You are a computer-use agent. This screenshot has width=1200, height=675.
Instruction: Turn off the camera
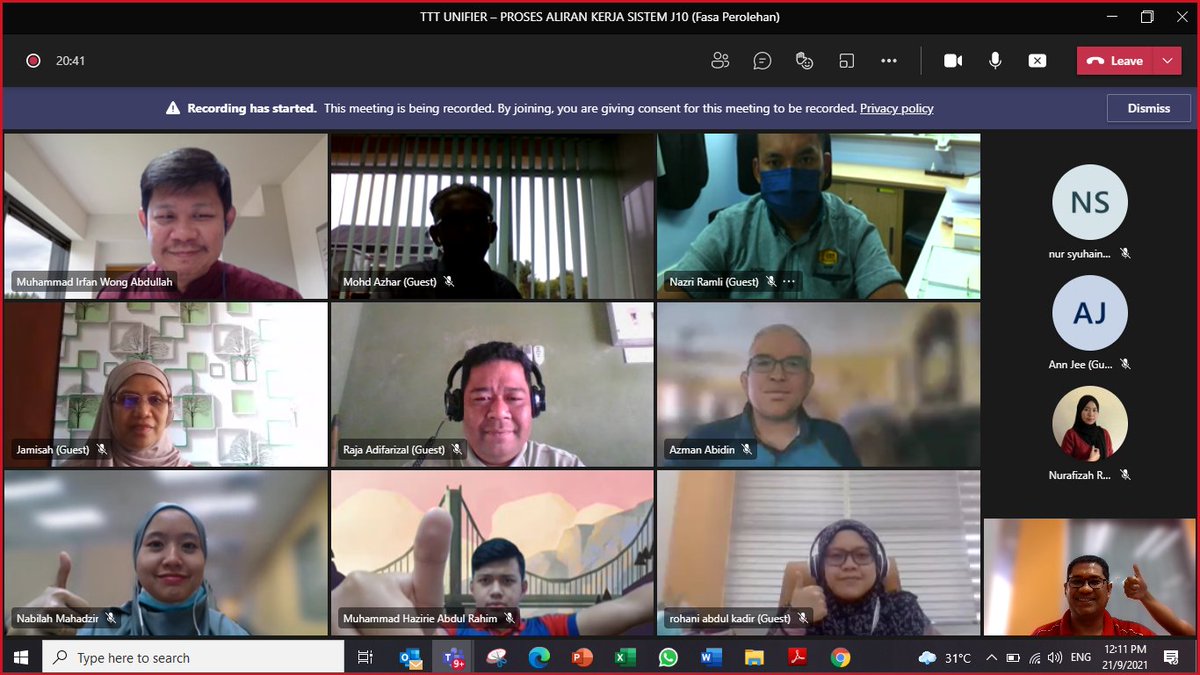[x=953, y=60]
